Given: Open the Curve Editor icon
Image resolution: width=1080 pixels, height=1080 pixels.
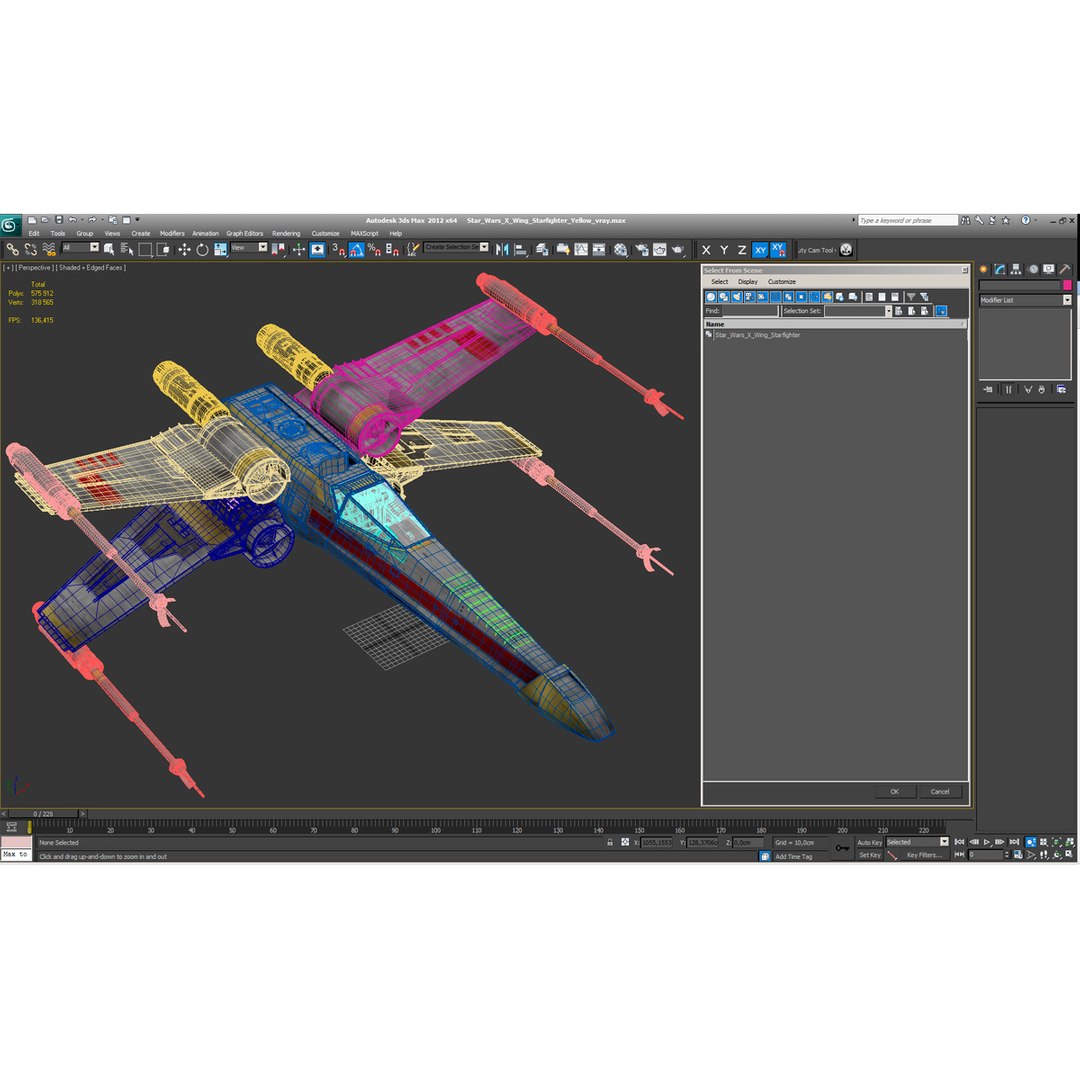Looking at the screenshot, I should pyautogui.click(x=581, y=249).
